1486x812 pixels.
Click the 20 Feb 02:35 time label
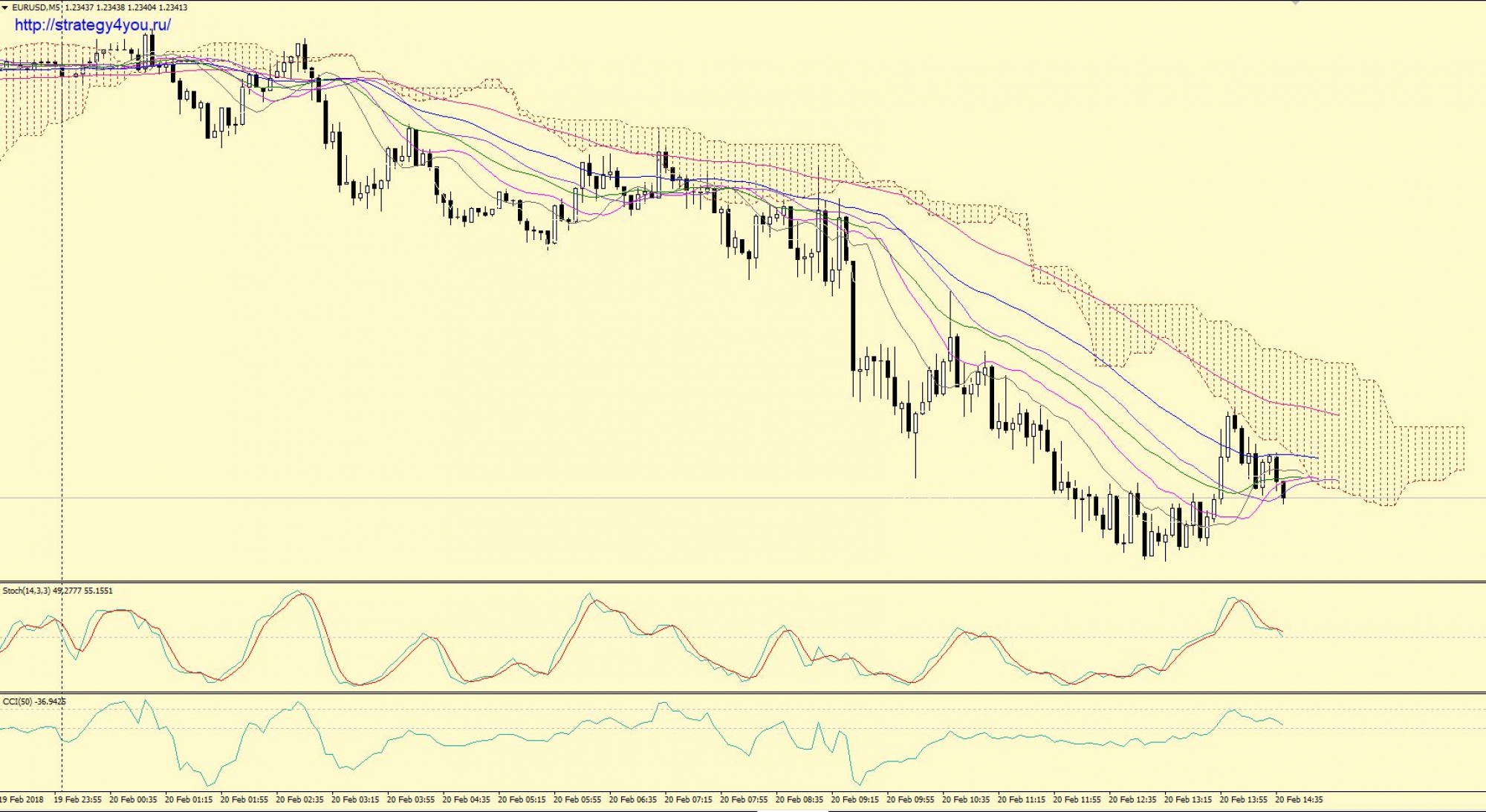[299, 800]
